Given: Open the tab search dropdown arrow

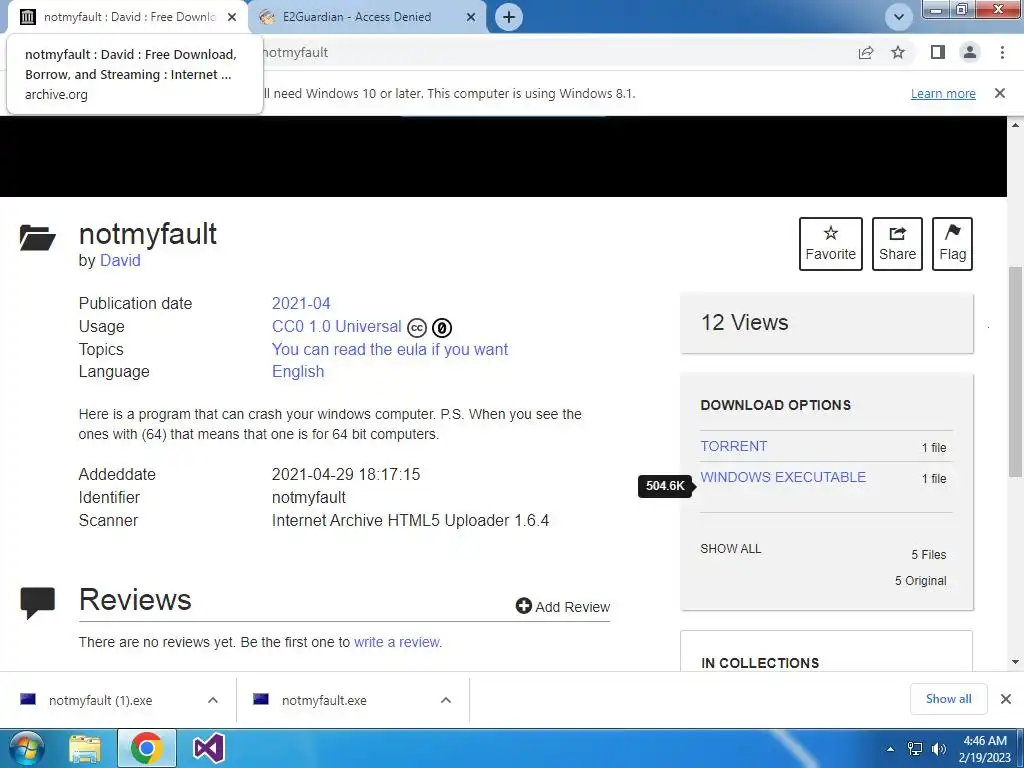Looking at the screenshot, I should [899, 17].
